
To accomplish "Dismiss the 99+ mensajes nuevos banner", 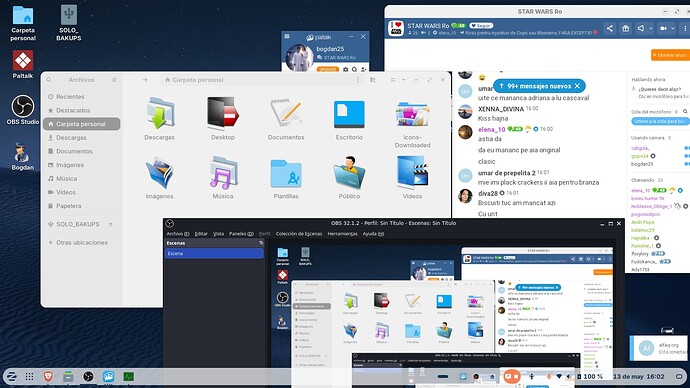I will [x=577, y=86].
